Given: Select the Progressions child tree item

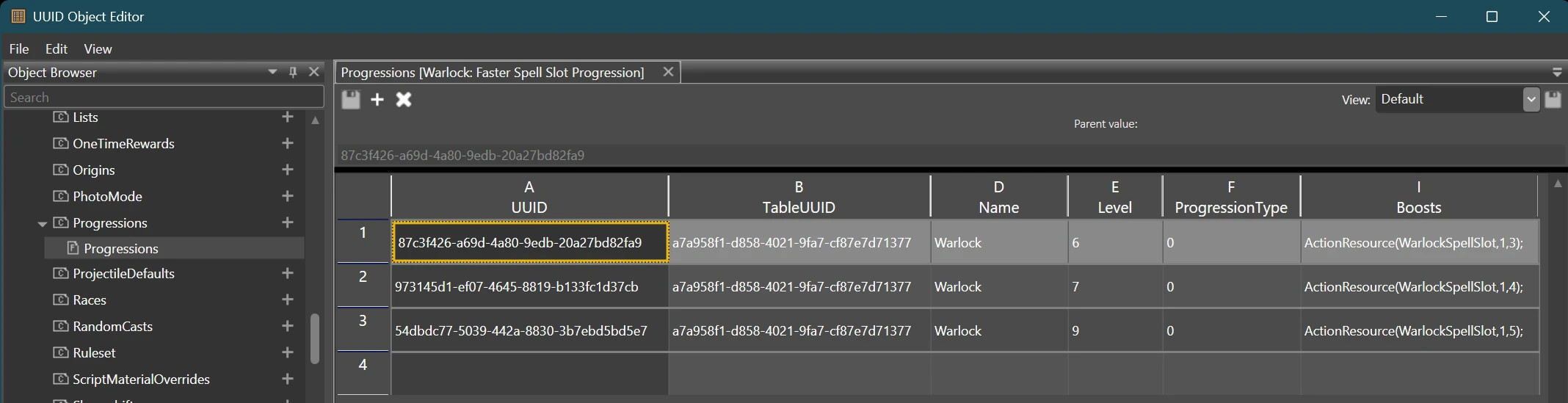Looking at the screenshot, I should click(x=121, y=248).
